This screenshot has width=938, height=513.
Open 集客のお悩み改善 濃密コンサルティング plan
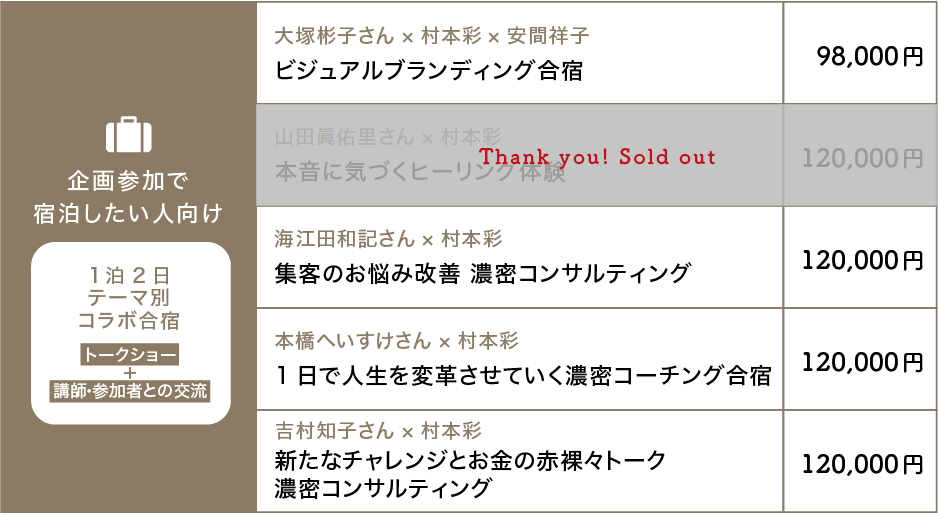(x=482, y=273)
